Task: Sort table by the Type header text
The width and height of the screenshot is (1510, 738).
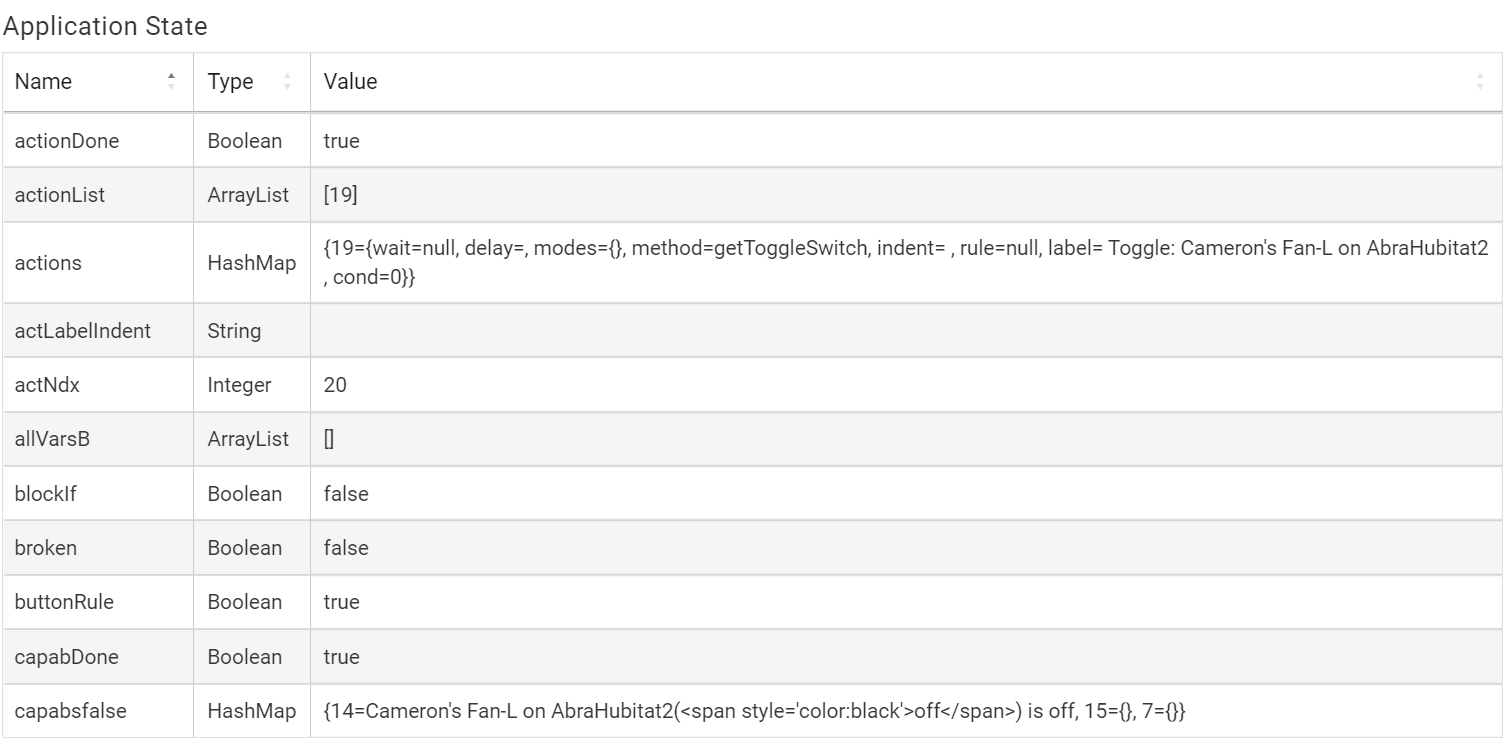Action: pos(231,82)
